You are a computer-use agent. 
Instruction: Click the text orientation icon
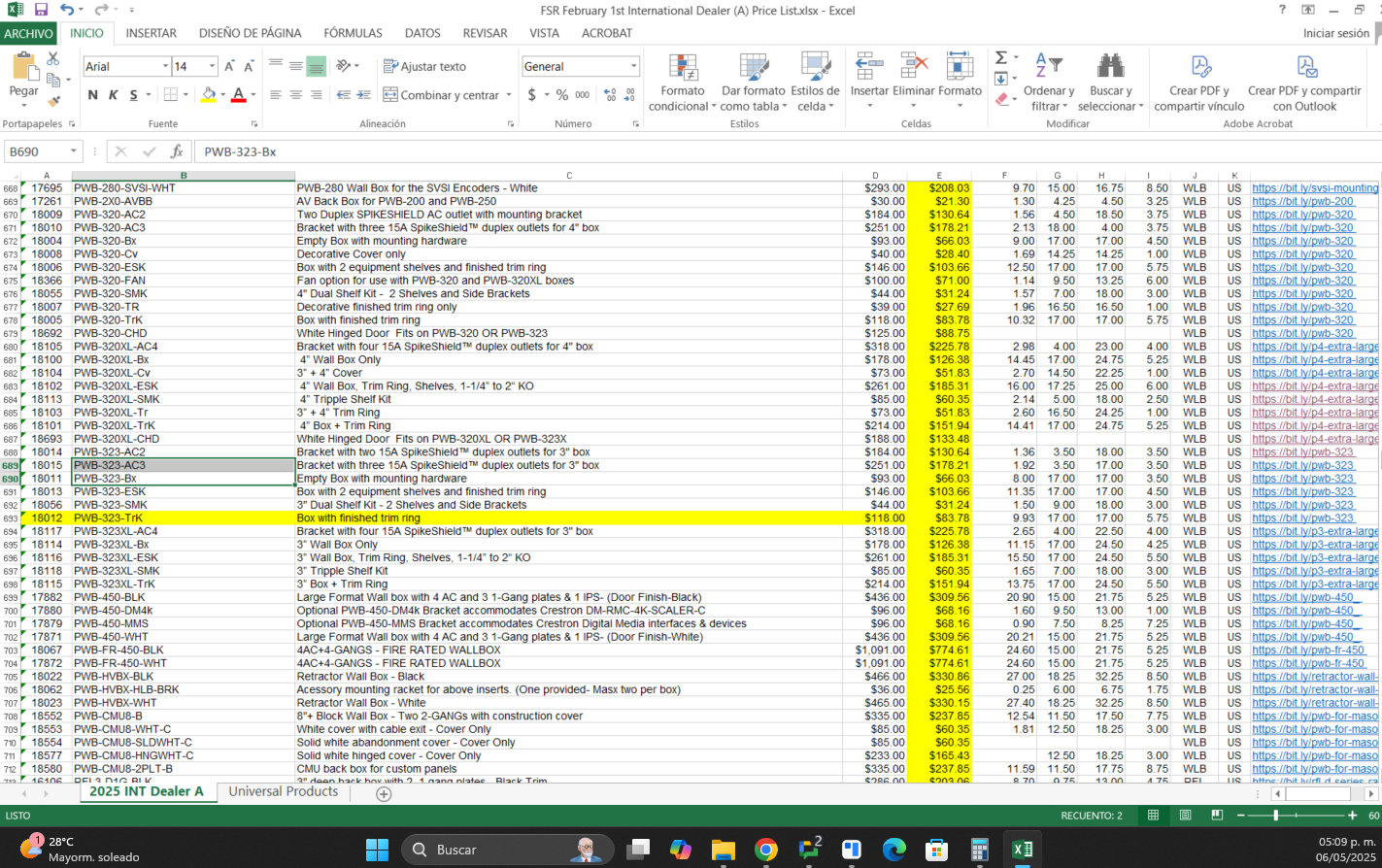click(344, 66)
